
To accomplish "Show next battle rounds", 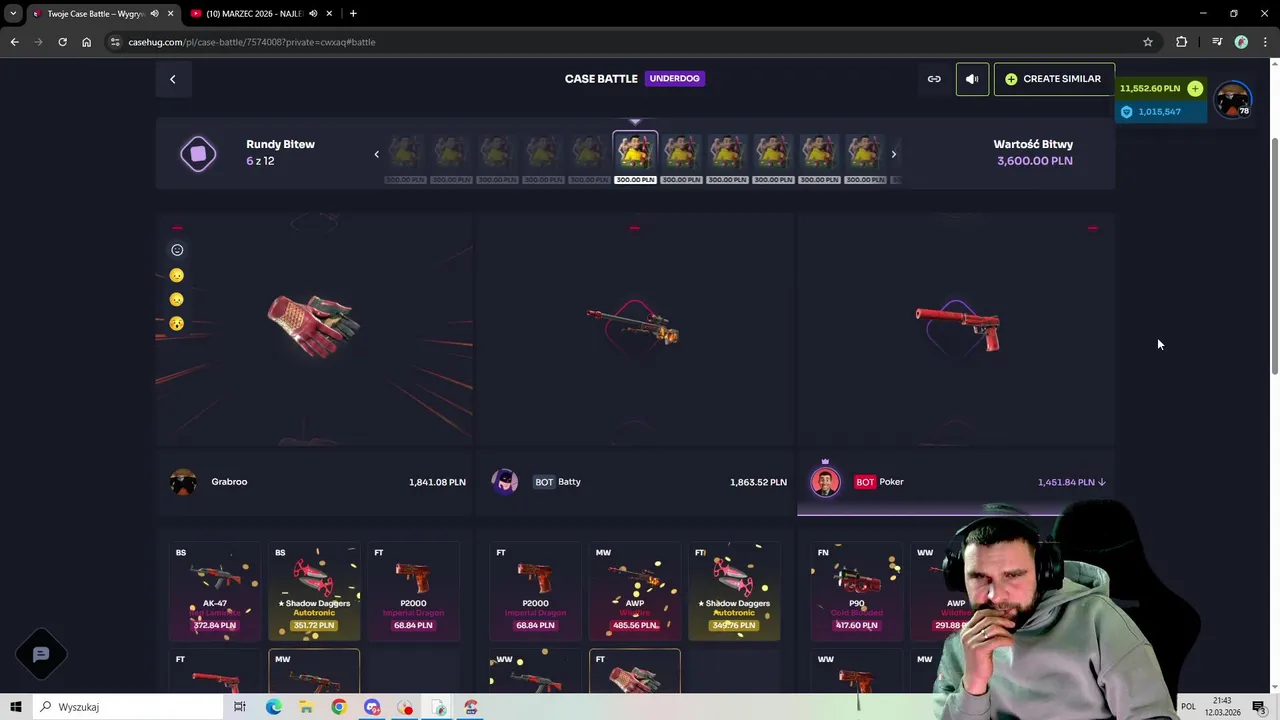I will pos(894,154).
